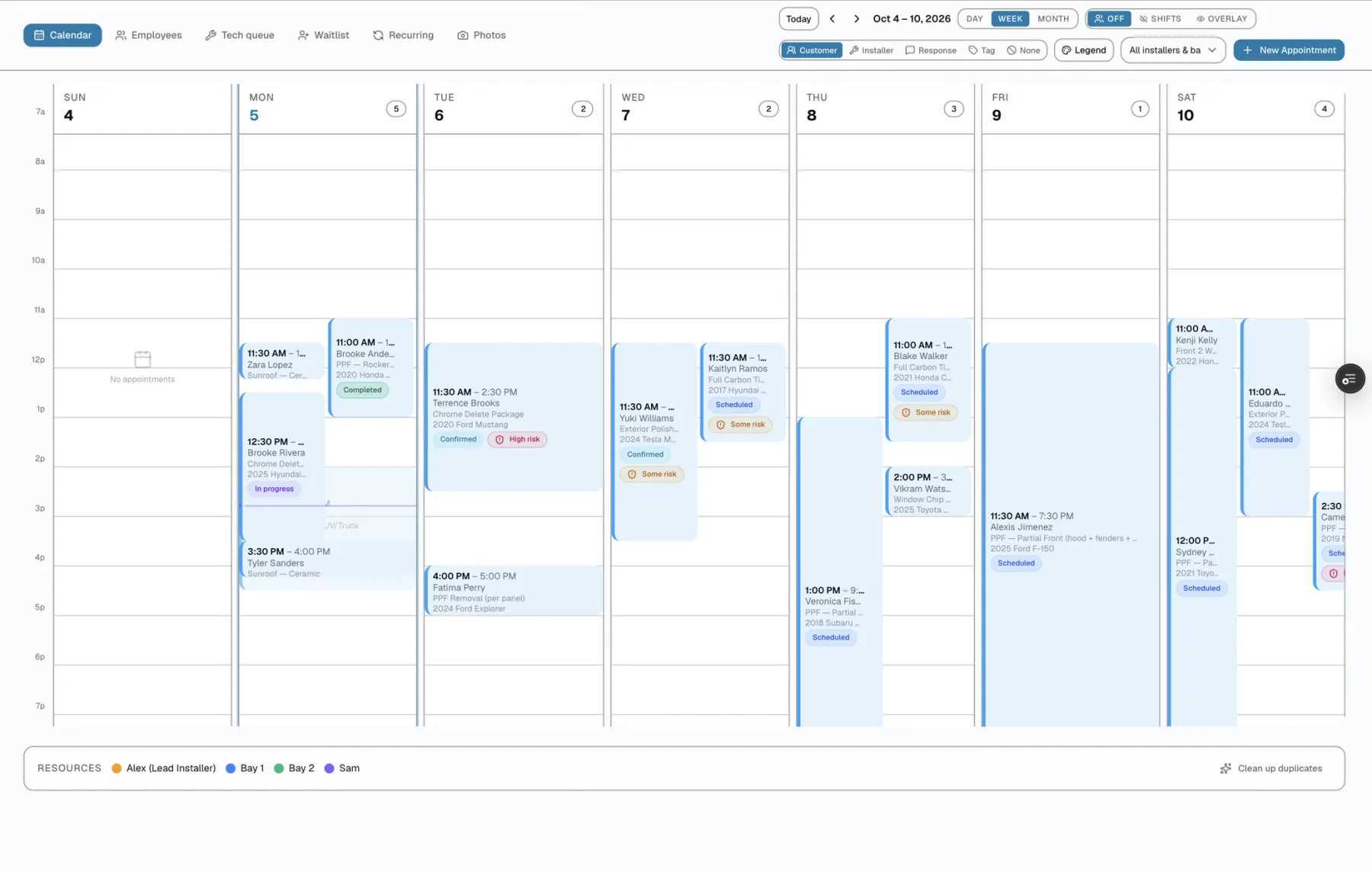
Task: Open Alexis Jimenez Friday appointment
Action: [x=1070, y=534]
